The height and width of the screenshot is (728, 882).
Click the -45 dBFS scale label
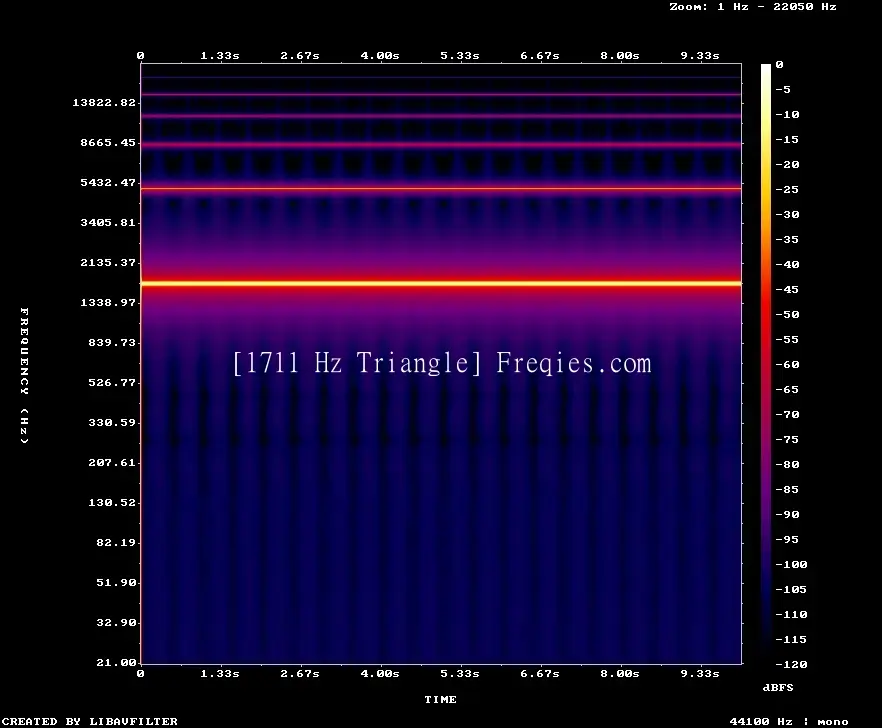click(x=787, y=289)
